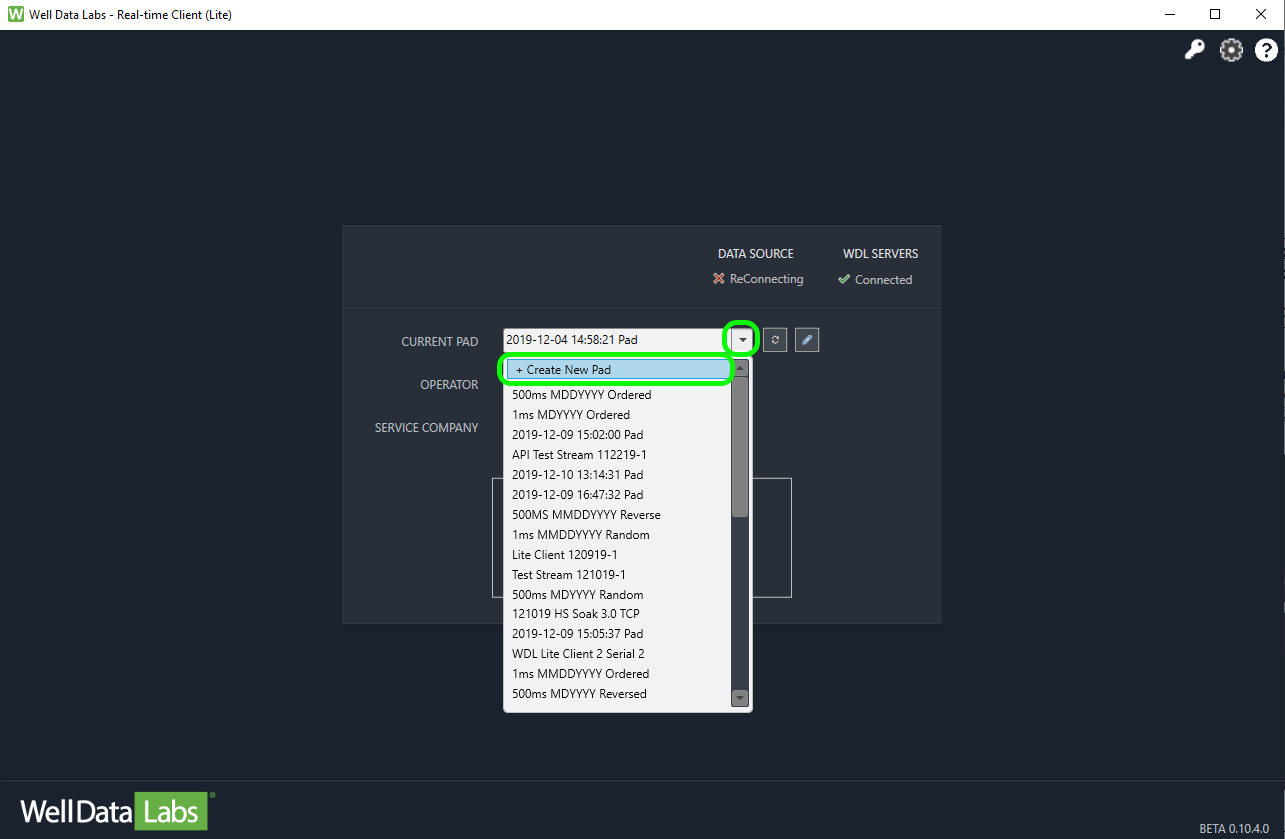Click the green check connected status icon
The width and height of the screenshot is (1285, 839).
coord(844,280)
